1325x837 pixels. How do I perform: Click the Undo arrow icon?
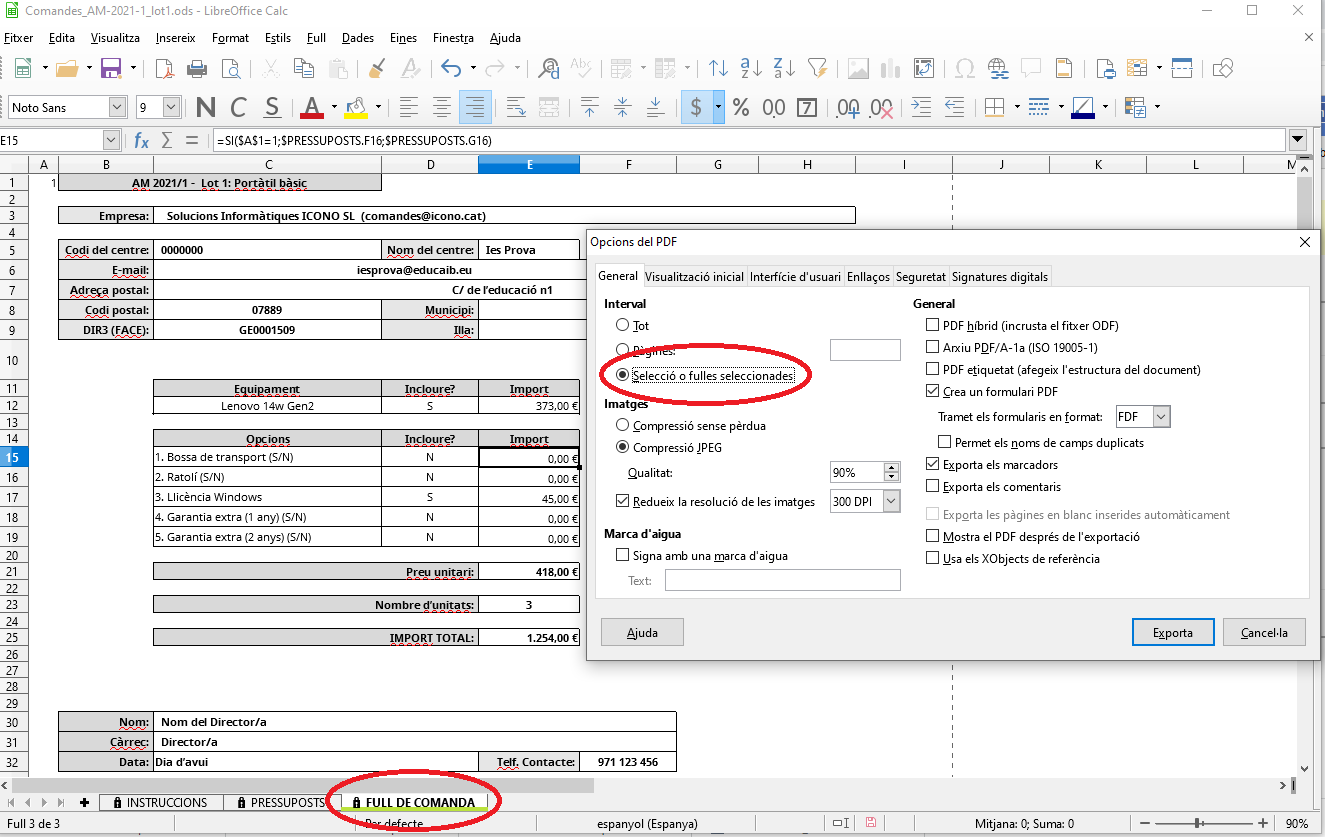(x=451, y=69)
